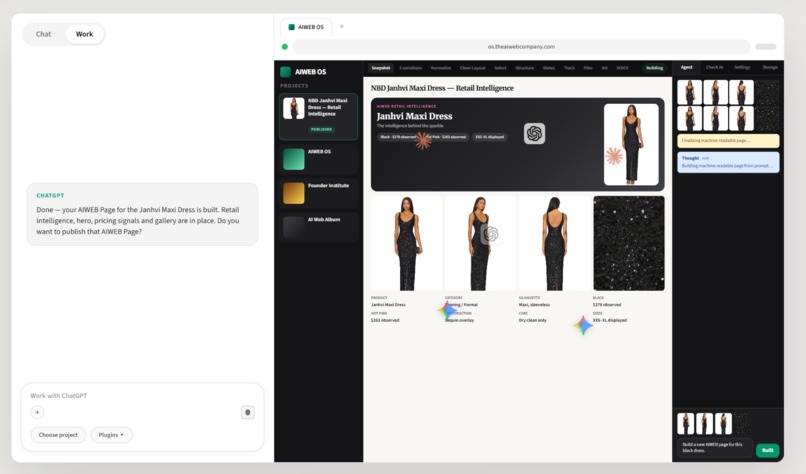The width and height of the screenshot is (806, 474).
Task: Open first thumbnail in Agent panel grid
Action: [x=689, y=92]
